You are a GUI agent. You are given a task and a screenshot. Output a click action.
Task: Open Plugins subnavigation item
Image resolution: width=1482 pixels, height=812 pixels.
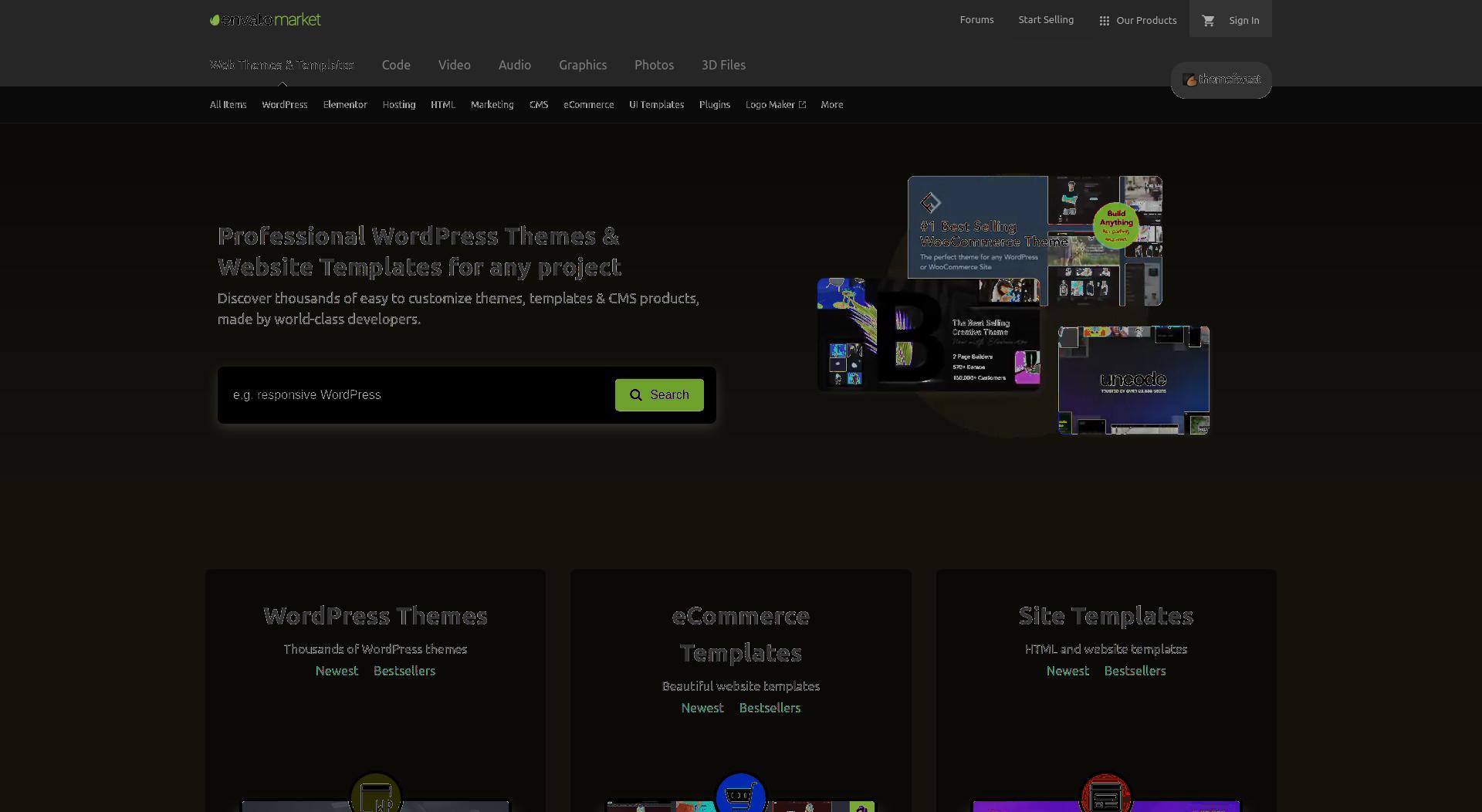click(x=715, y=104)
